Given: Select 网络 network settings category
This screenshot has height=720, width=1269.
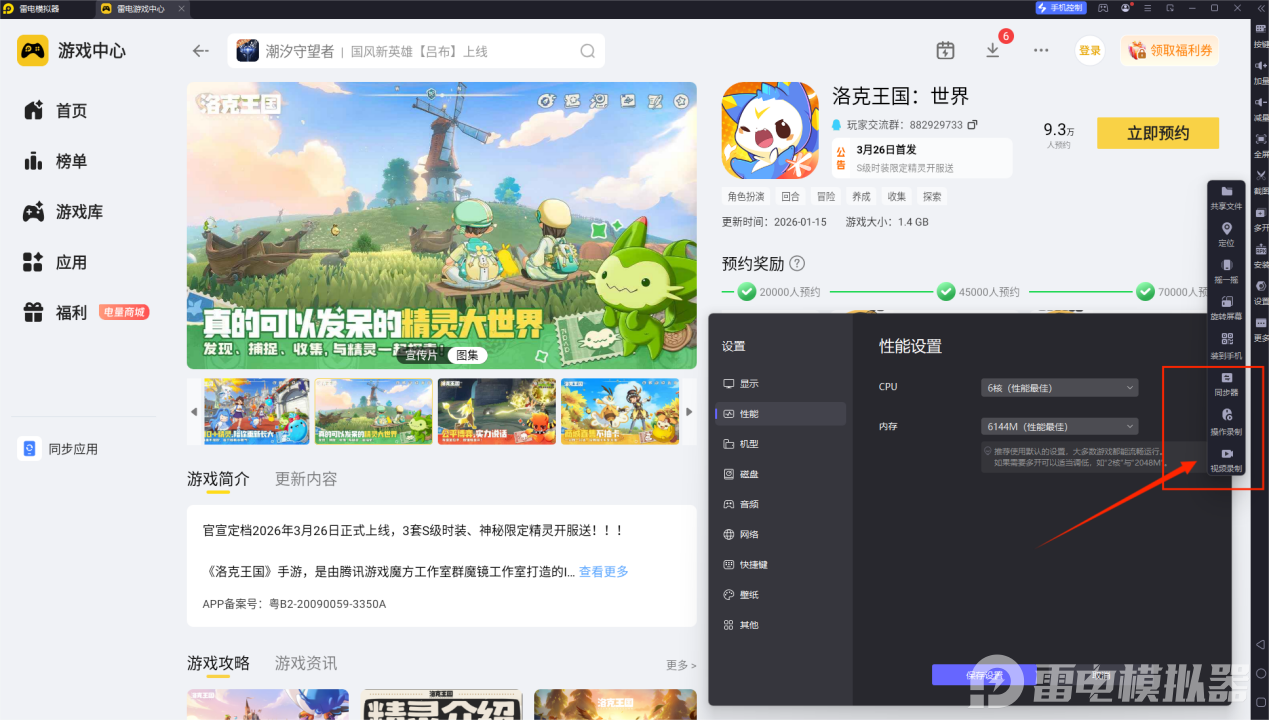Looking at the screenshot, I should 781,534.
